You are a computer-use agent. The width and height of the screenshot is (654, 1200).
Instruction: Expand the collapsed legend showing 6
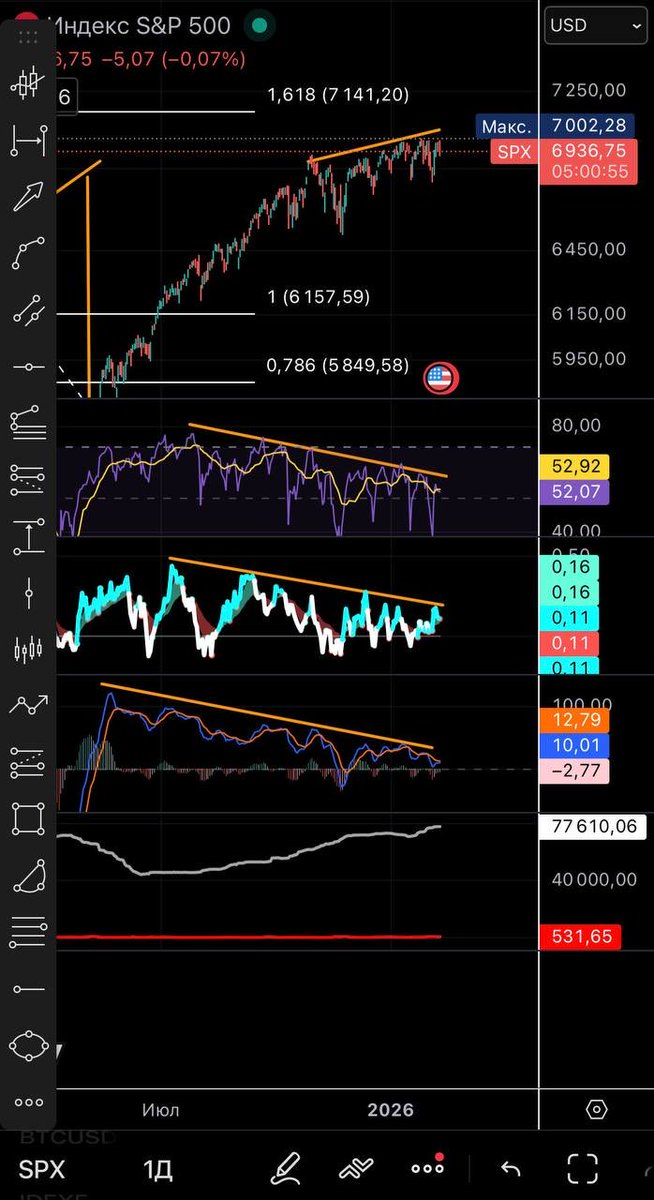click(64, 97)
